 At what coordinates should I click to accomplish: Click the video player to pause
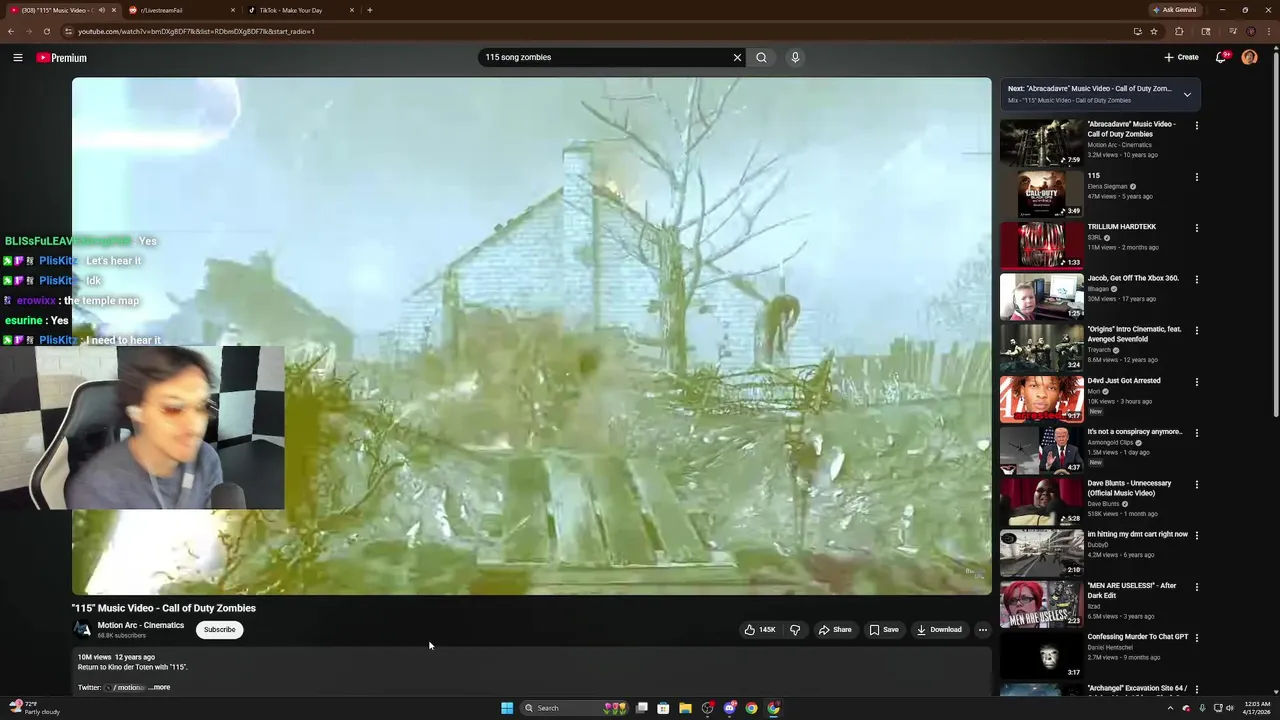pos(532,336)
